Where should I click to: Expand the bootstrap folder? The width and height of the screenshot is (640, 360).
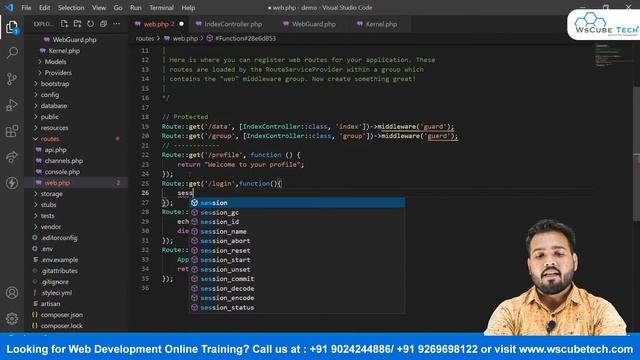click(55, 84)
